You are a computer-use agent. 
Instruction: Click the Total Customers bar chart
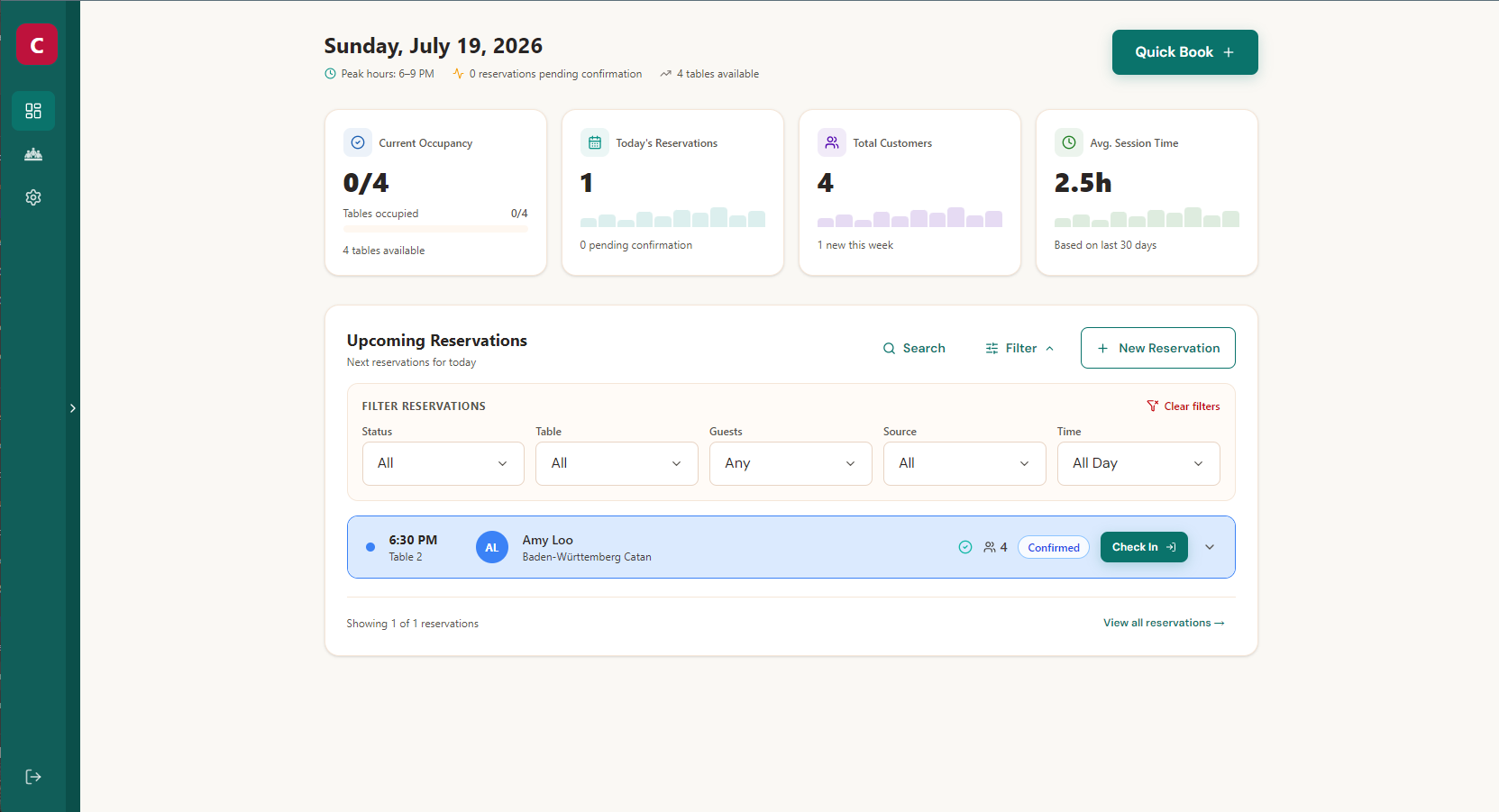(x=909, y=217)
